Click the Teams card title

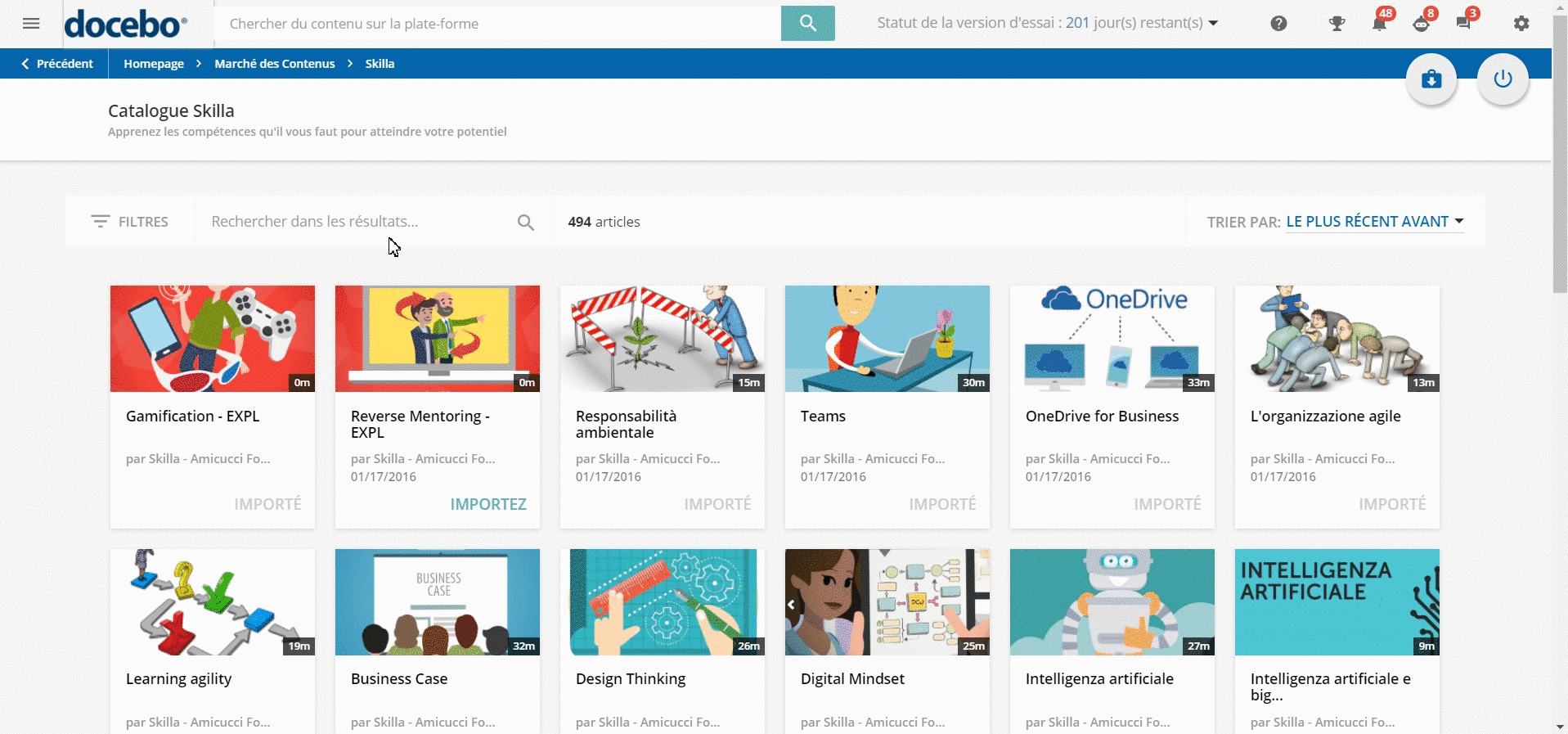tap(823, 417)
